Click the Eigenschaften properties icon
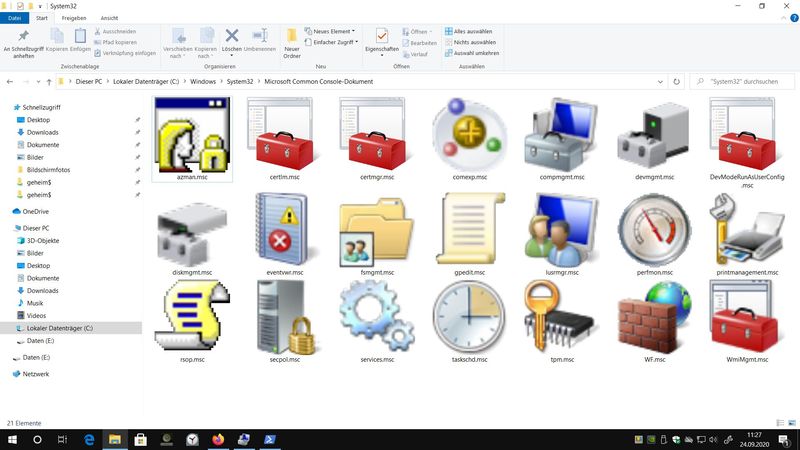The height and width of the screenshot is (450, 800). (382, 36)
